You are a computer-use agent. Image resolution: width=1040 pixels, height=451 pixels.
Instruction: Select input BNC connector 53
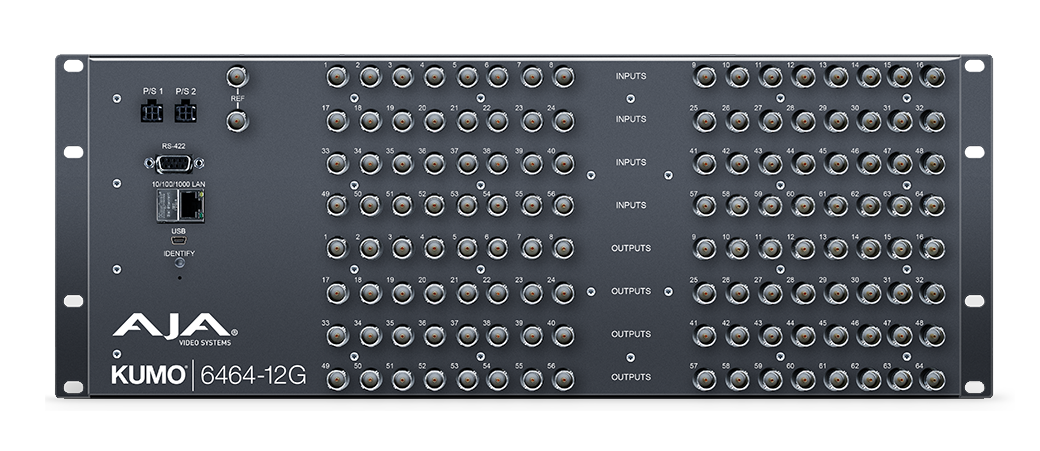click(x=467, y=206)
